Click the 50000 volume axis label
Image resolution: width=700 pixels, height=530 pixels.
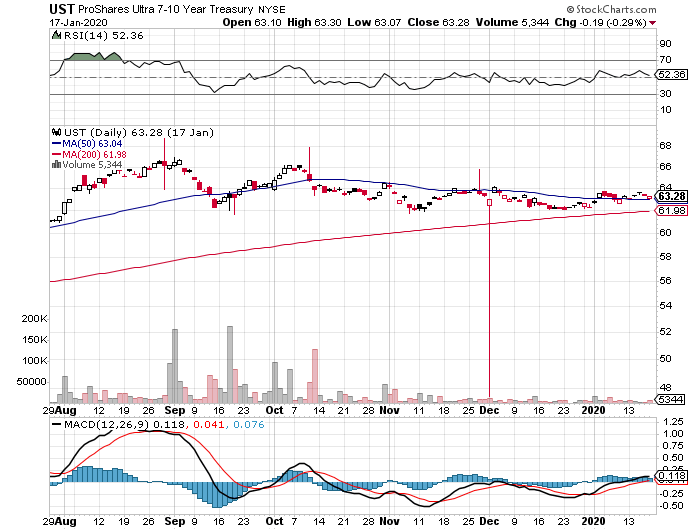pyautogui.click(x=31, y=382)
